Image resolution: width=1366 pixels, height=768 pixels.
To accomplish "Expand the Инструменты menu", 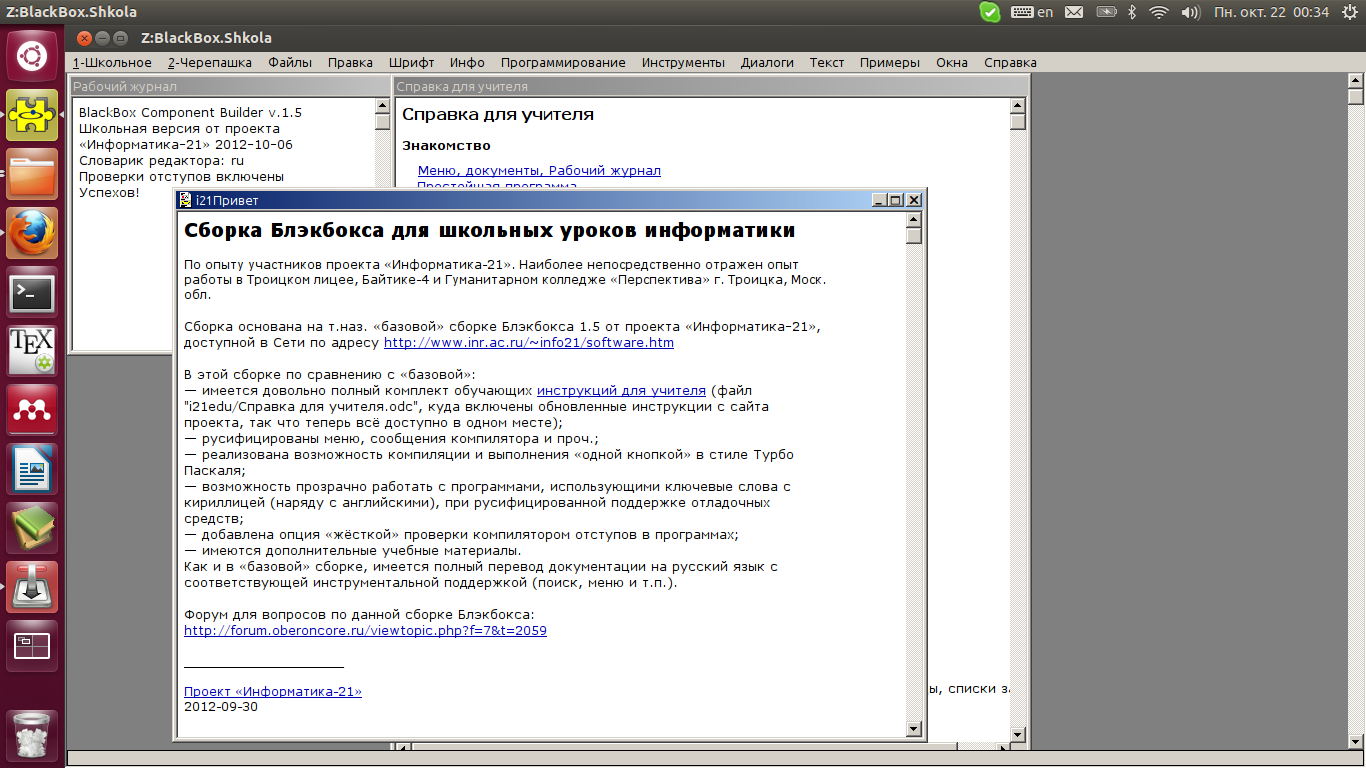I will click(x=683, y=62).
